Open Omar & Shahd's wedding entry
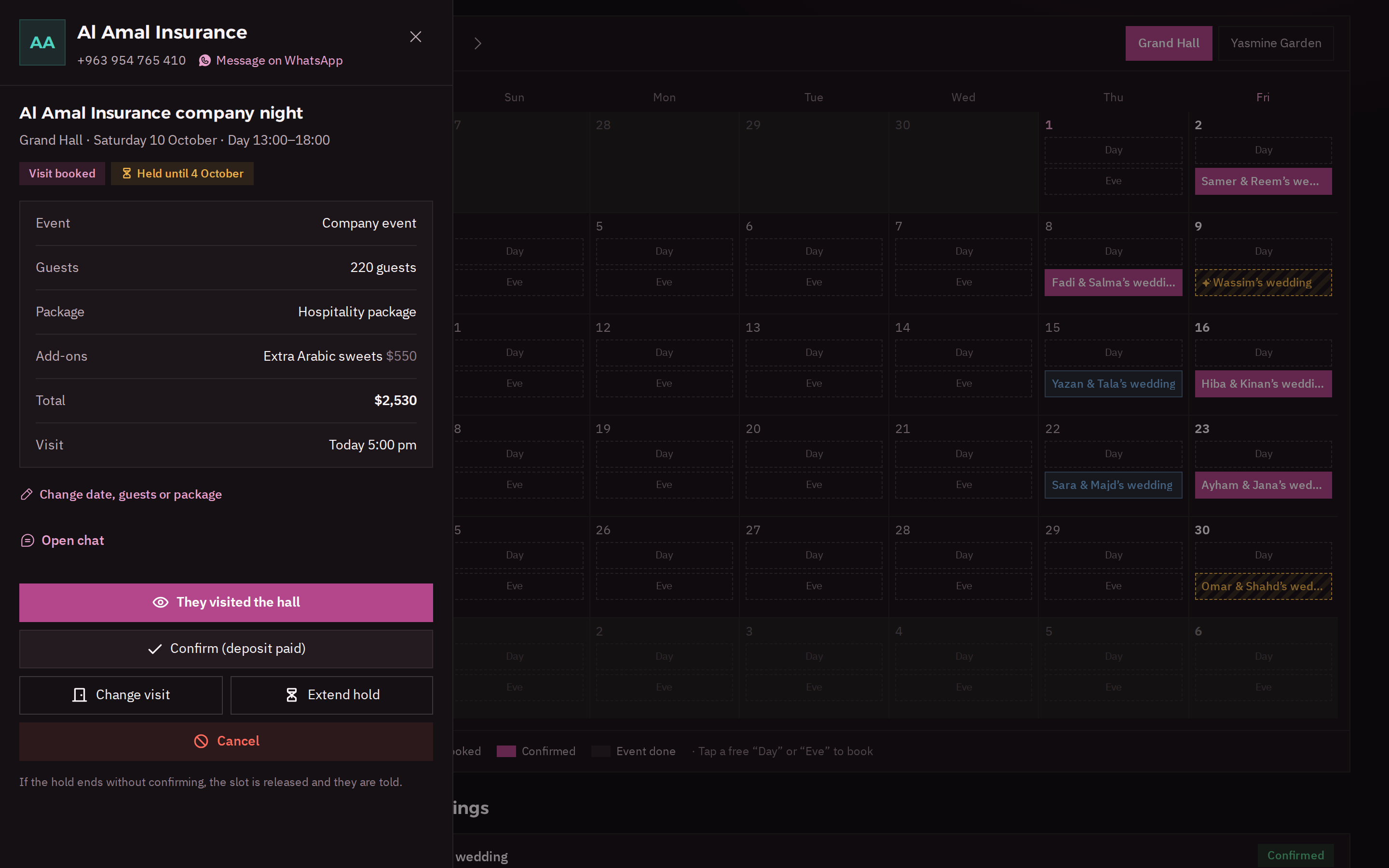 pos(1263,586)
